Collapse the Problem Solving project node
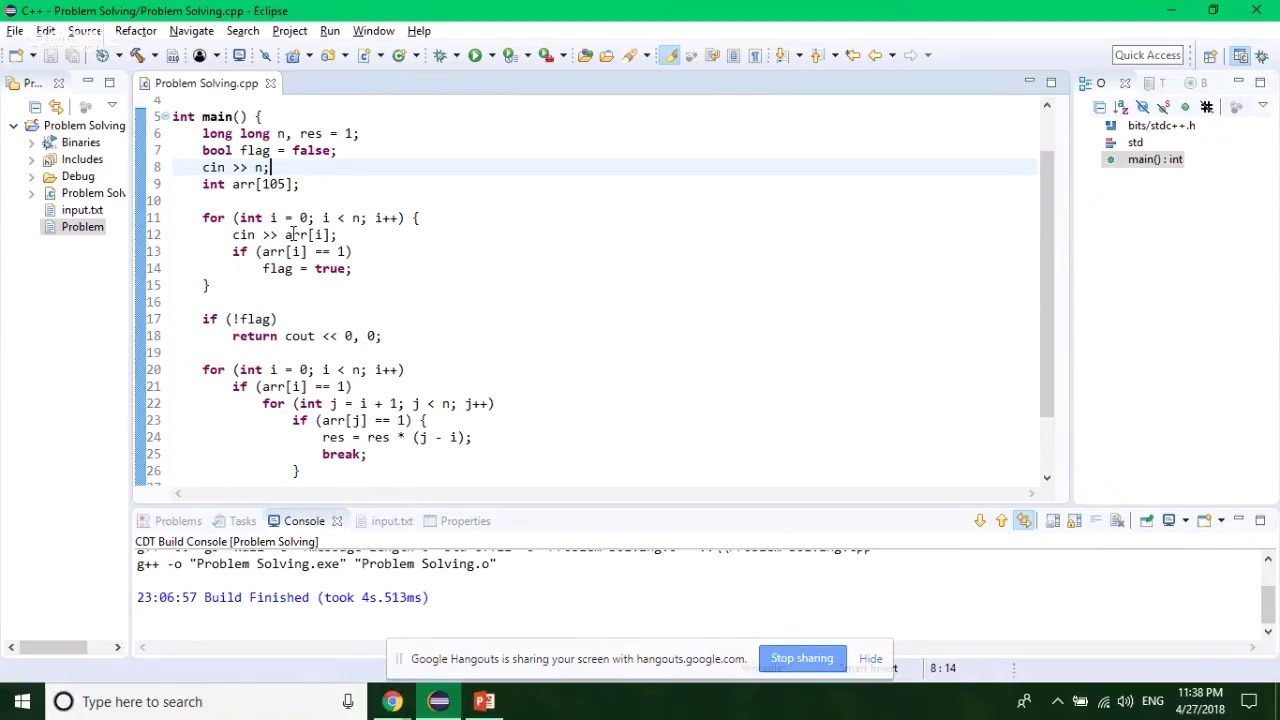The height and width of the screenshot is (720, 1280). [13, 126]
